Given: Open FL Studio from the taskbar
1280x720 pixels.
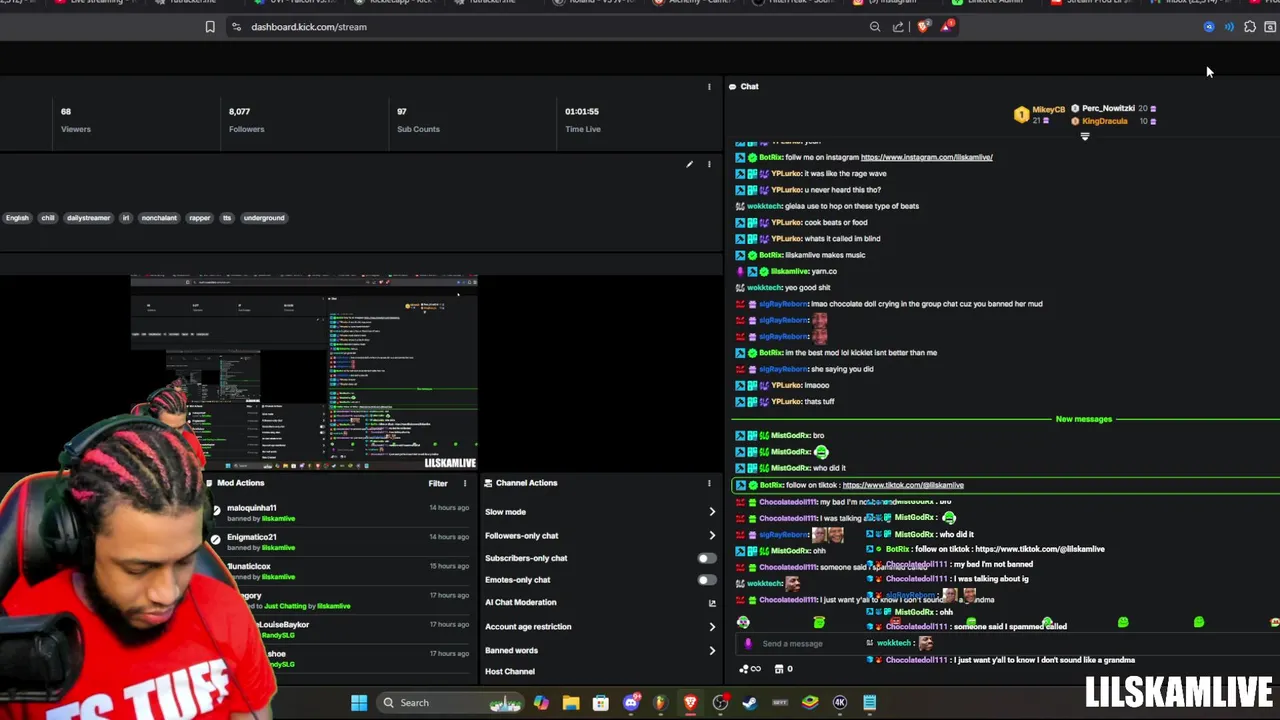Looking at the screenshot, I should click(x=660, y=703).
